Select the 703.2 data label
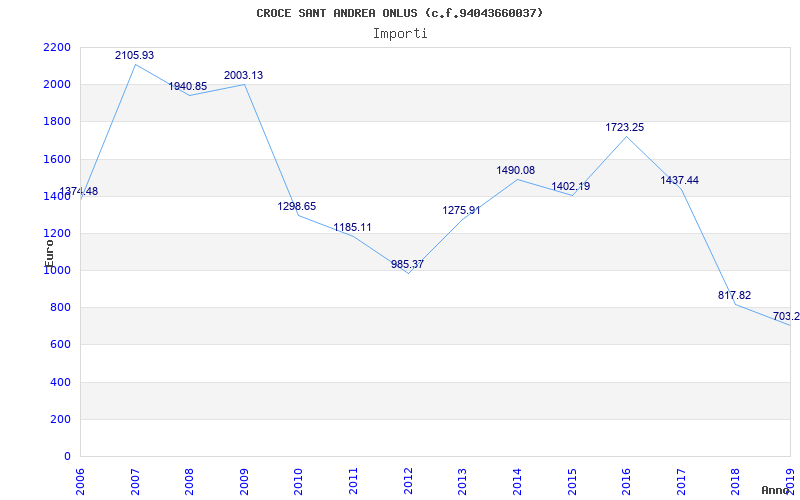Image resolution: width=800 pixels, height=500 pixels. coord(786,316)
